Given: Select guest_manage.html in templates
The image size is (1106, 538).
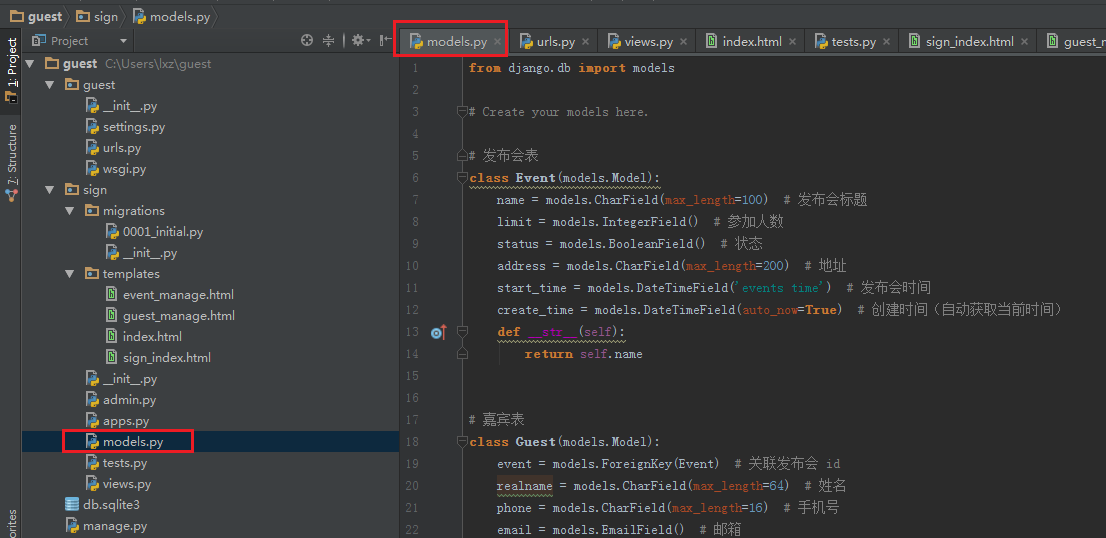Looking at the screenshot, I should pos(179,315).
